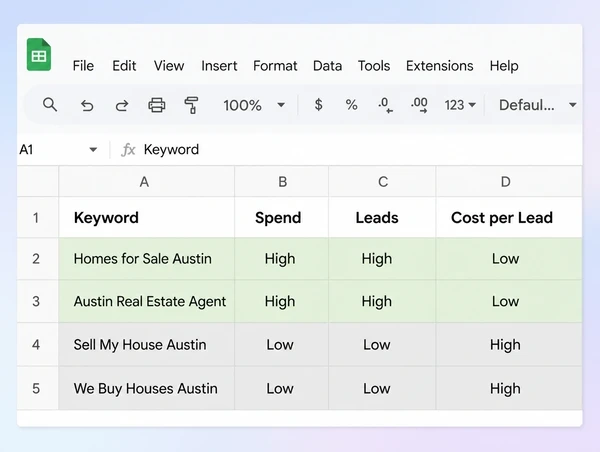600x452 pixels.
Task: Select the Sell My House Austin cell
Action: (x=147, y=344)
